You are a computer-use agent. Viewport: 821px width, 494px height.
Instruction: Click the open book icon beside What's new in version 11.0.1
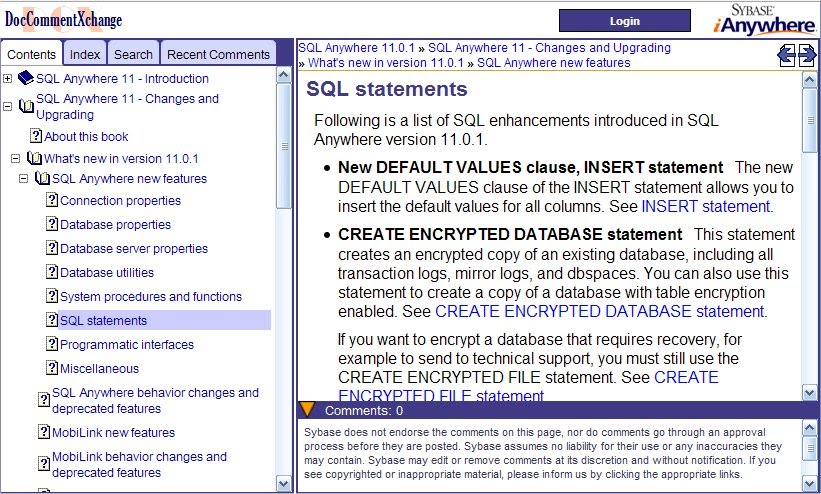tap(34, 158)
